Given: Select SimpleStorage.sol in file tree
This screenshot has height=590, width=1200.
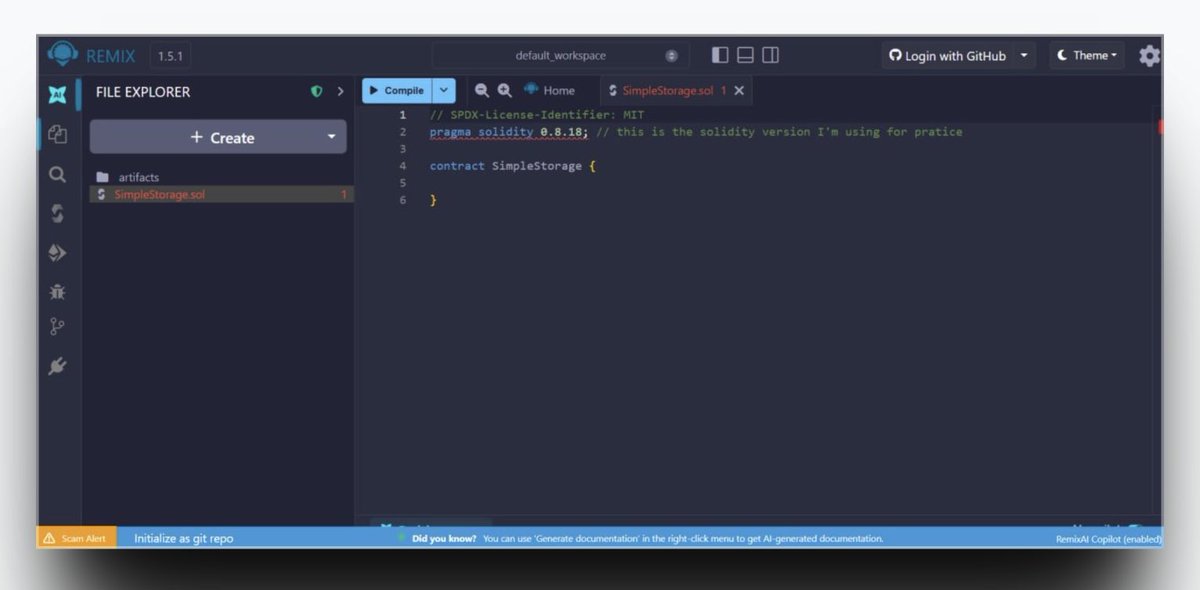Looking at the screenshot, I should (x=220, y=194).
